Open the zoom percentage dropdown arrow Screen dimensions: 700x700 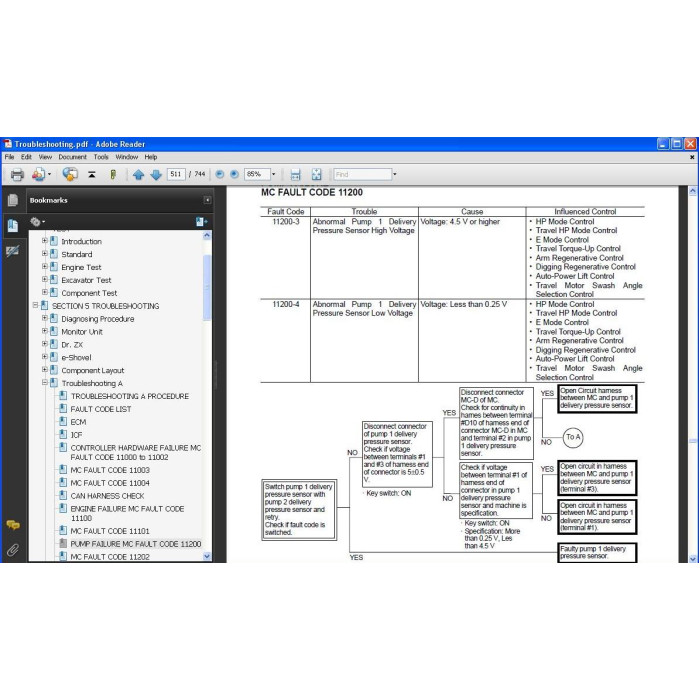pyautogui.click(x=274, y=174)
